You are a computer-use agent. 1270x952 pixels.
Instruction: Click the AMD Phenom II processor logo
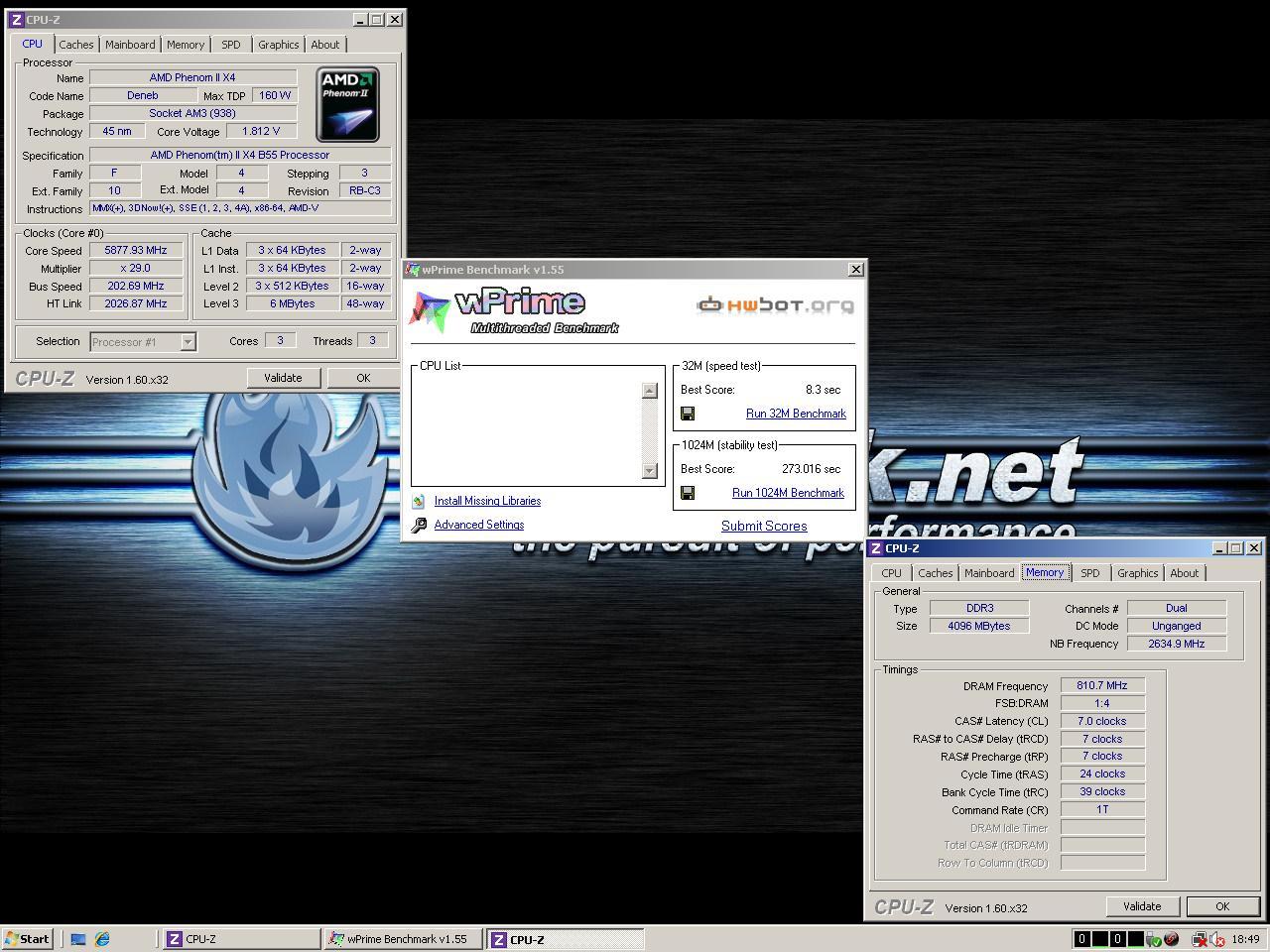click(347, 104)
